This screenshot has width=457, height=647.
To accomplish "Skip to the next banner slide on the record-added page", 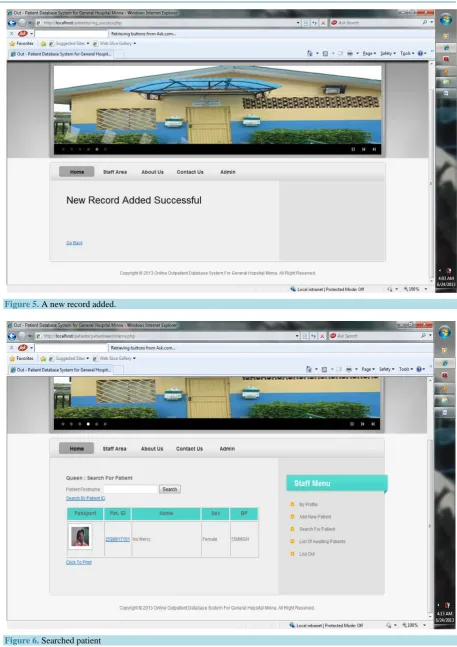I will tap(374, 149).
